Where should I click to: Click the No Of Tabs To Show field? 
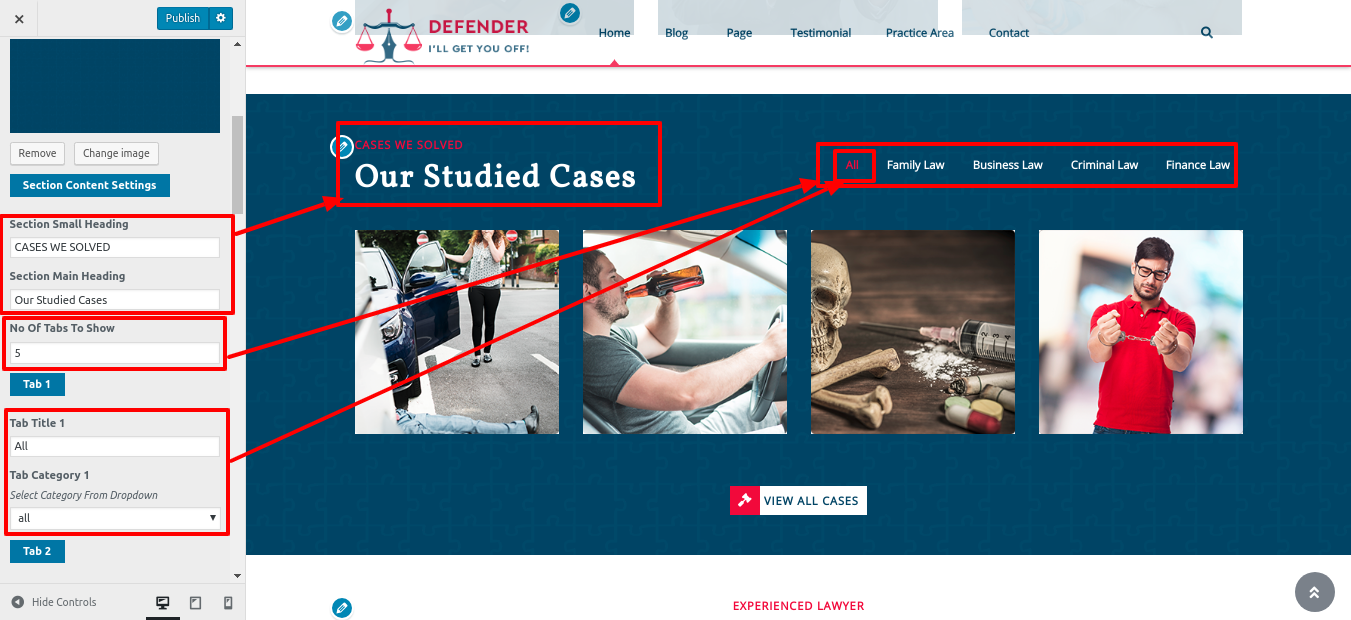[115, 353]
